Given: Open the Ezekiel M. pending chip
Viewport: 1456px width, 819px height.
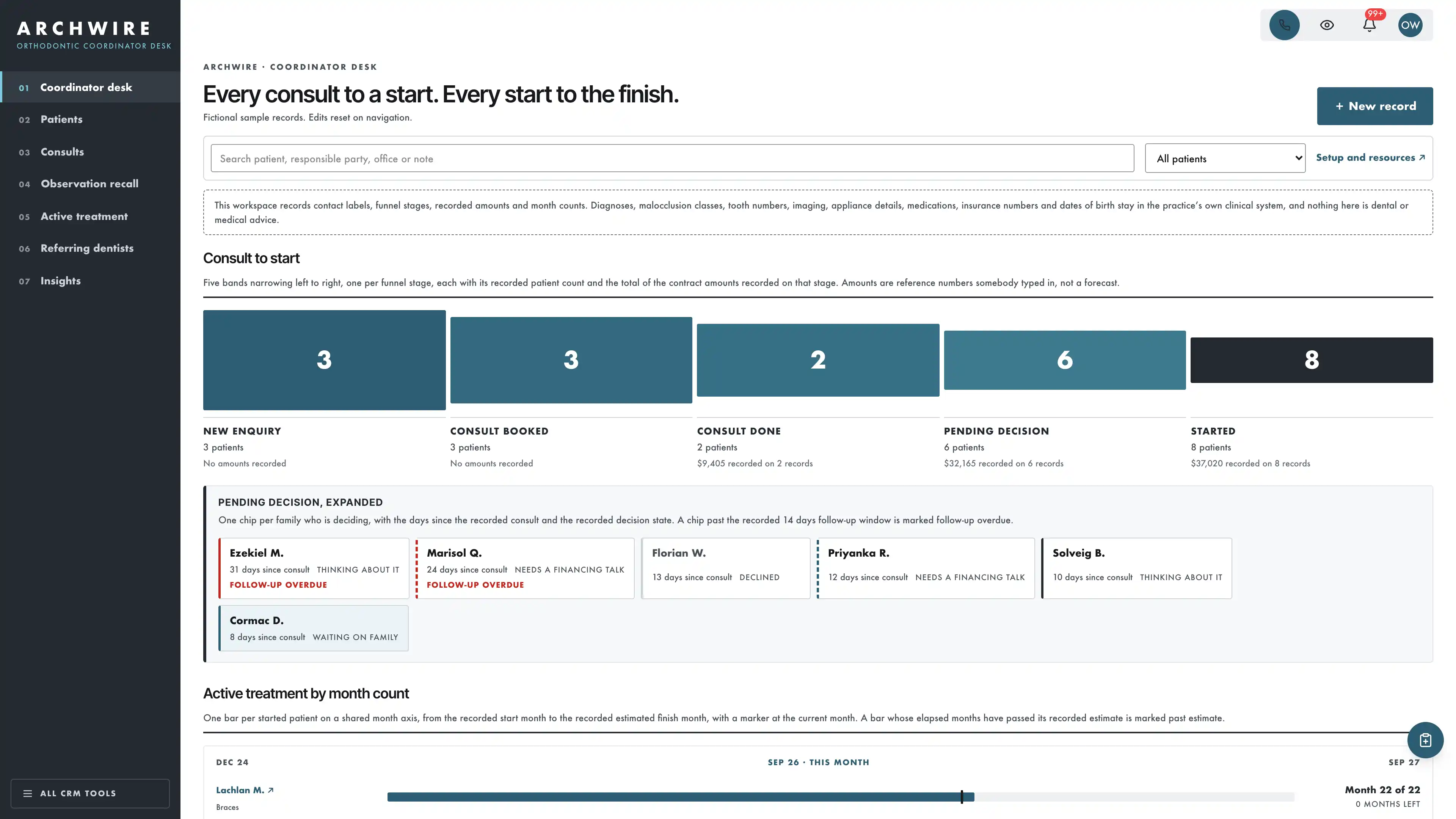Looking at the screenshot, I should pos(314,568).
